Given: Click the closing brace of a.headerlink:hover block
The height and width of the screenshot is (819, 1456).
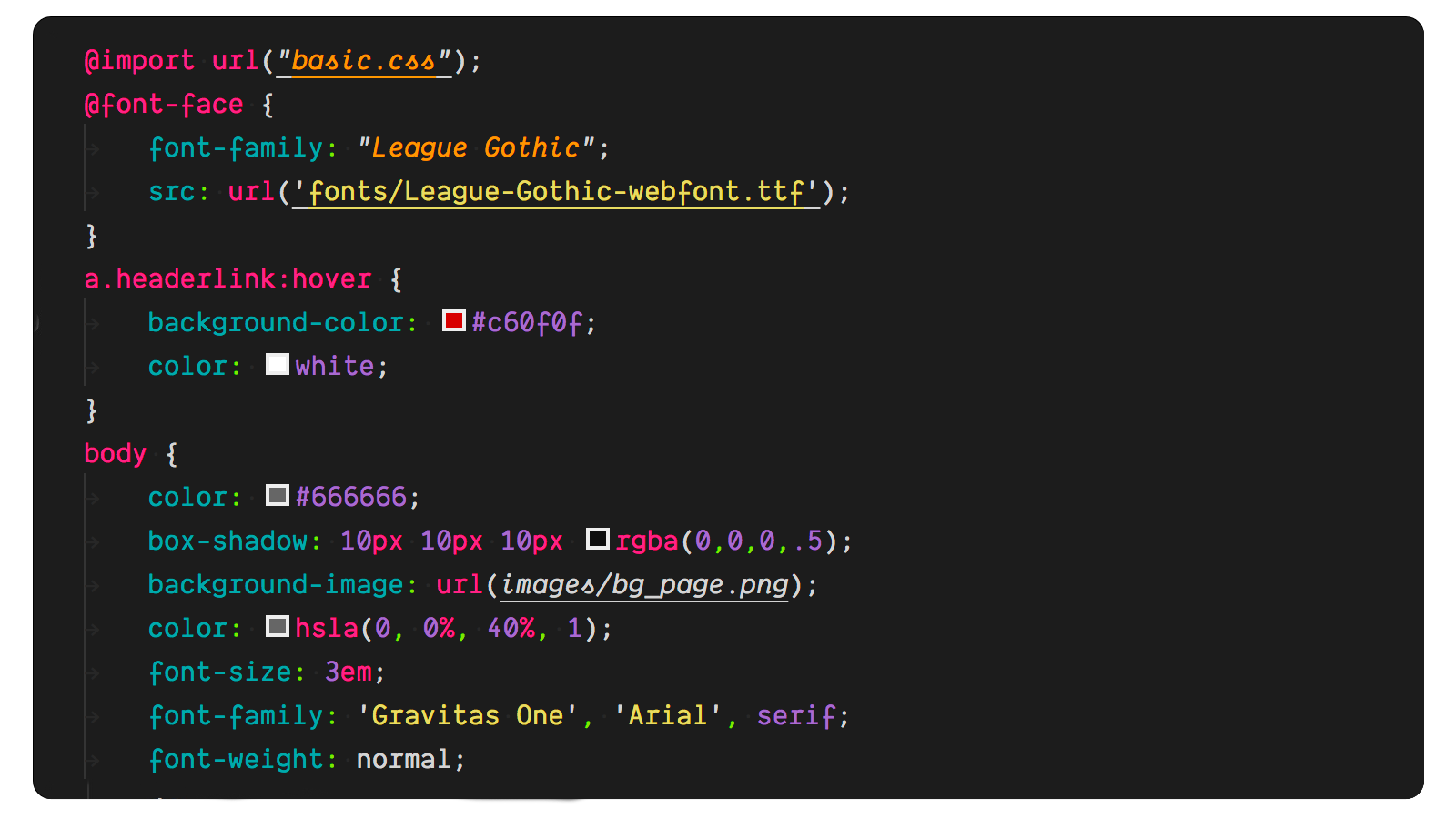Looking at the screenshot, I should pyautogui.click(x=91, y=410).
